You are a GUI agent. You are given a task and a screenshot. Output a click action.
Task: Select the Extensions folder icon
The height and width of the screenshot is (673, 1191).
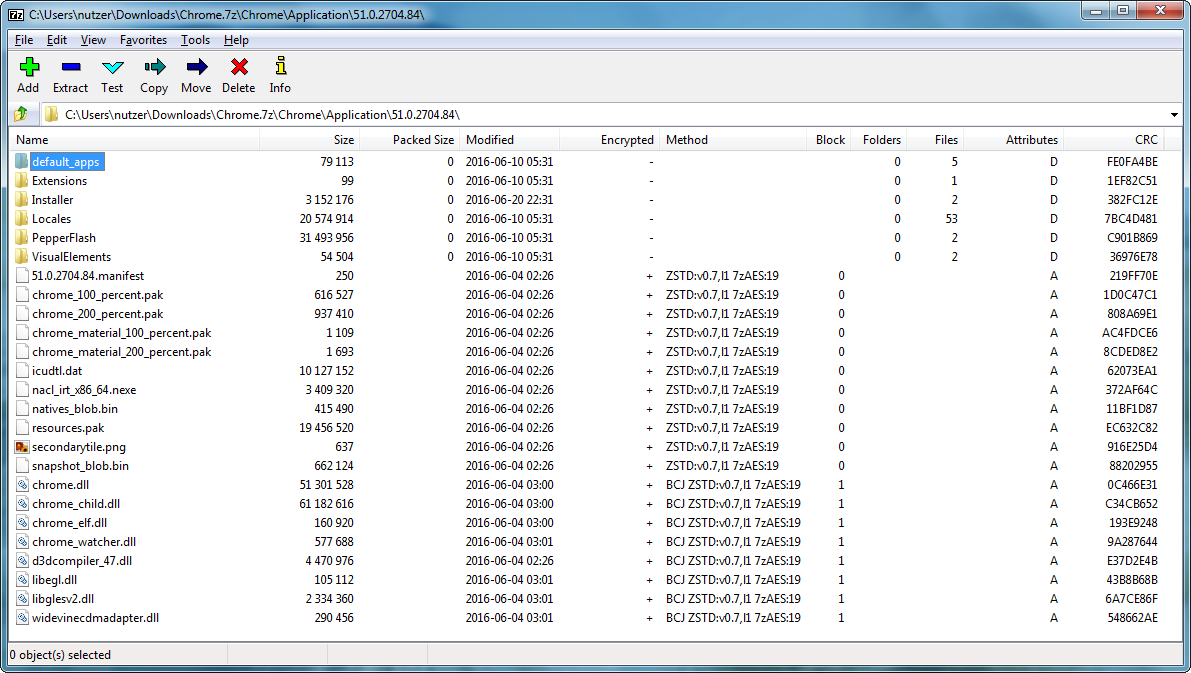coord(22,181)
